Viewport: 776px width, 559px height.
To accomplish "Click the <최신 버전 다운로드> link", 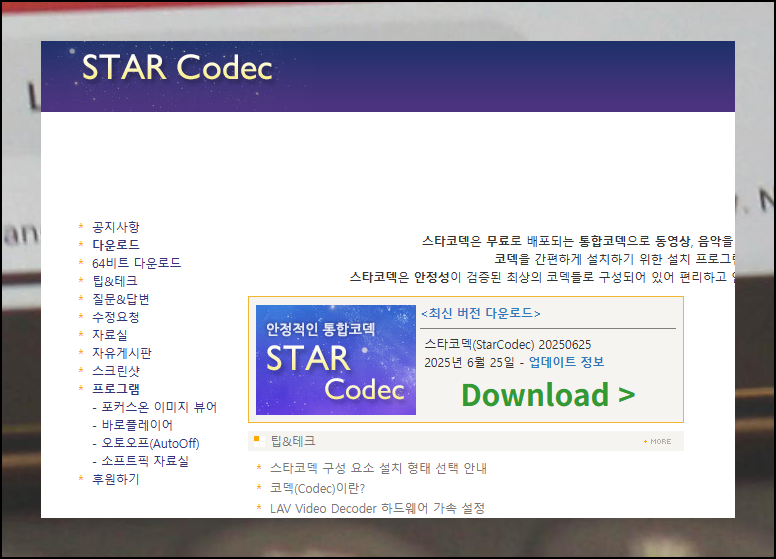I will tap(481, 313).
